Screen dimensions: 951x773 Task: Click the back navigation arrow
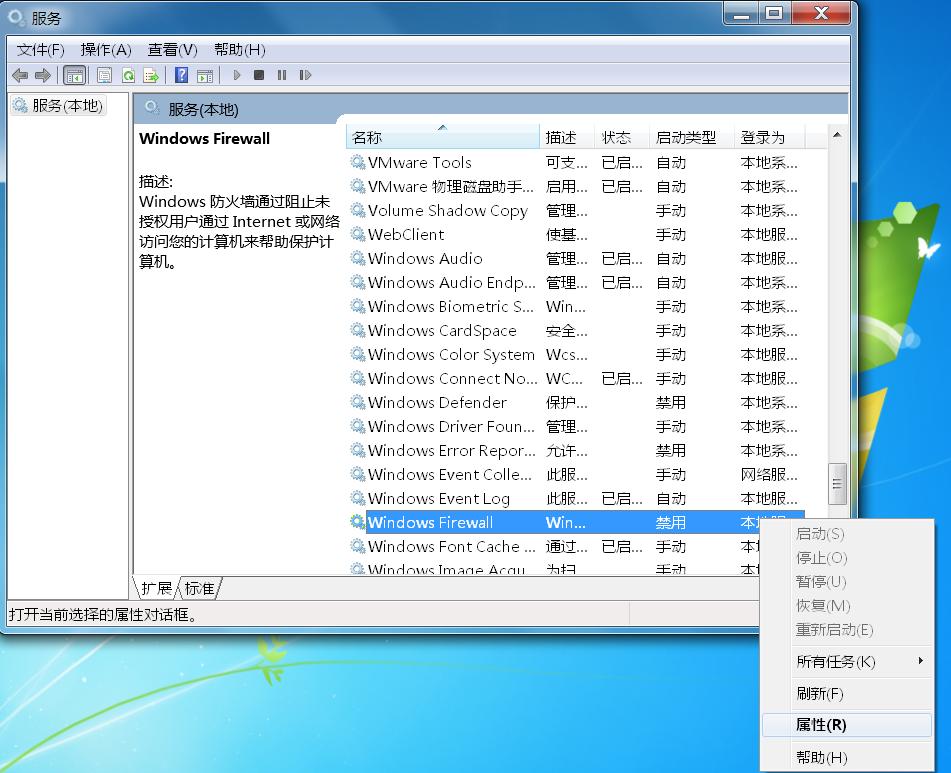20,75
